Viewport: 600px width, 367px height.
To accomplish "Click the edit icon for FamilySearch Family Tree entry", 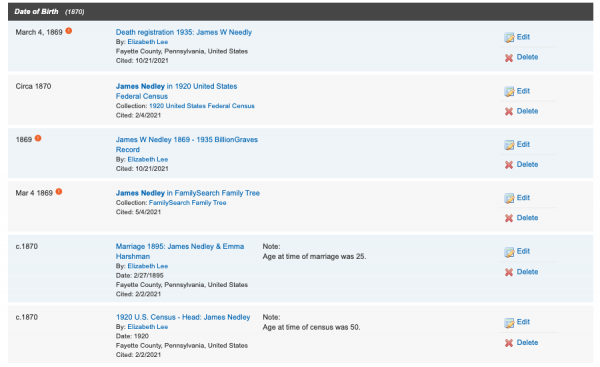I will [509, 198].
